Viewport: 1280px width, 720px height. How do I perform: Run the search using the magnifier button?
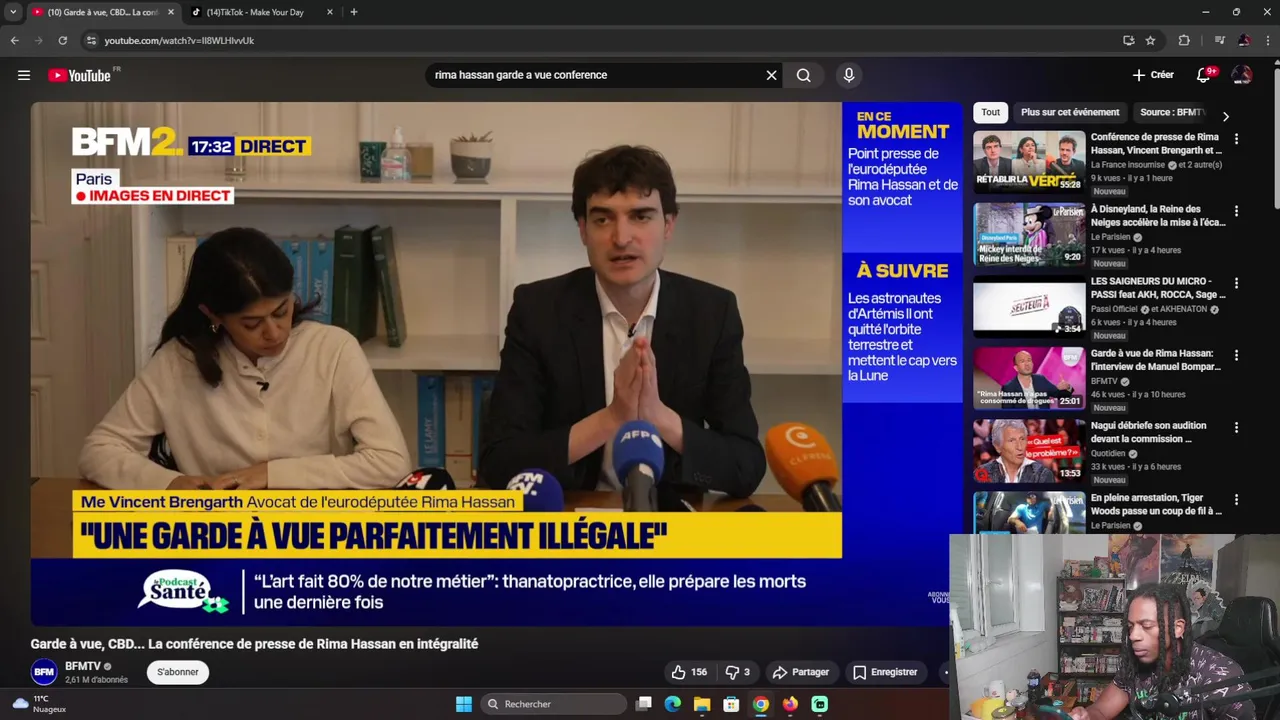point(803,75)
